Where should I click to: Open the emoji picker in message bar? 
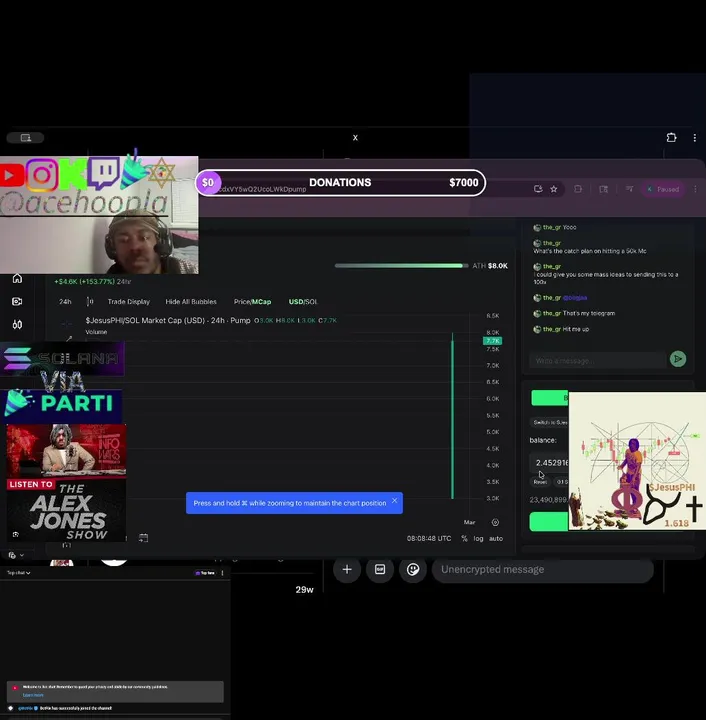413,569
